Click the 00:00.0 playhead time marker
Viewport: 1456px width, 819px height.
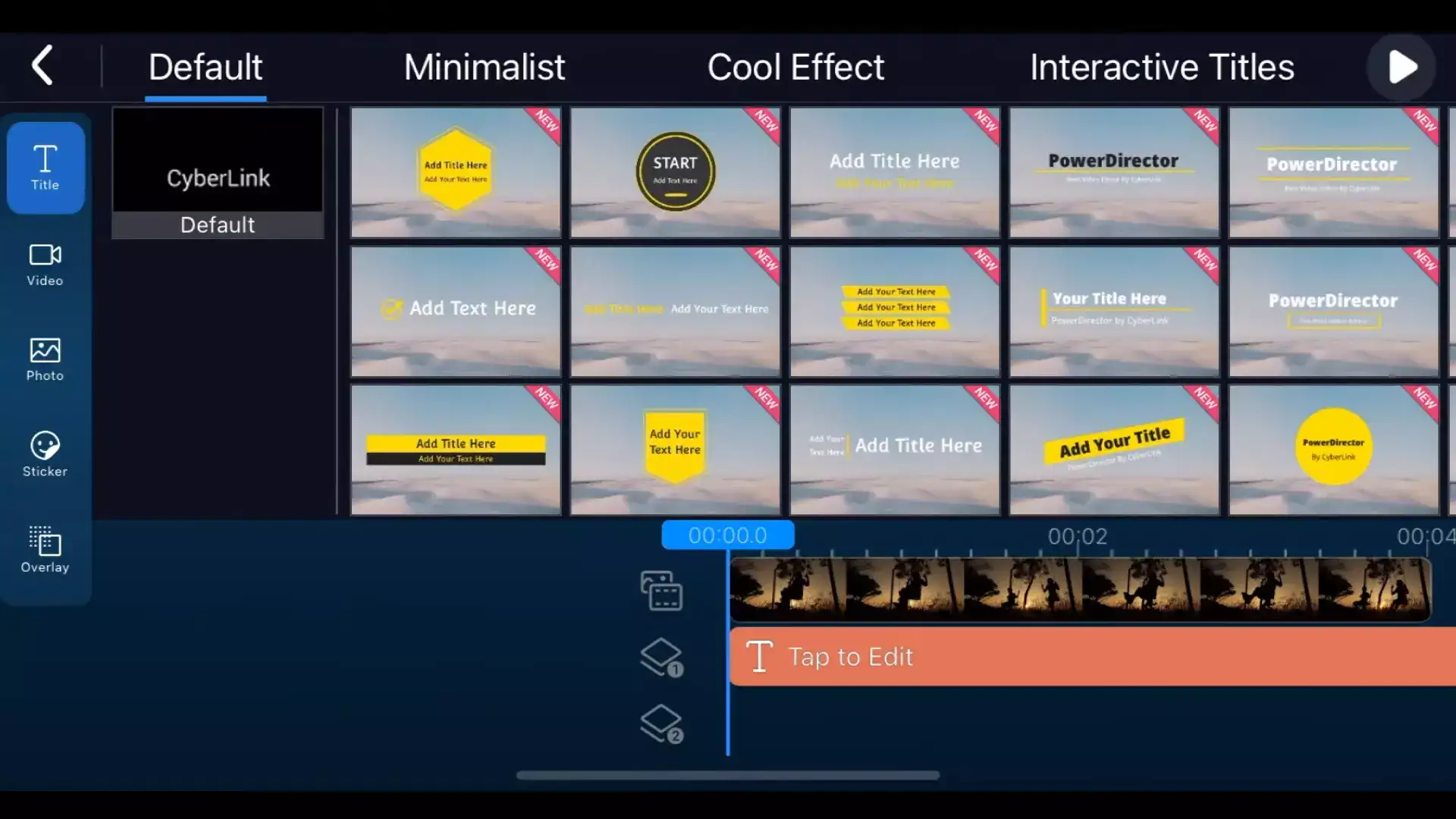728,535
